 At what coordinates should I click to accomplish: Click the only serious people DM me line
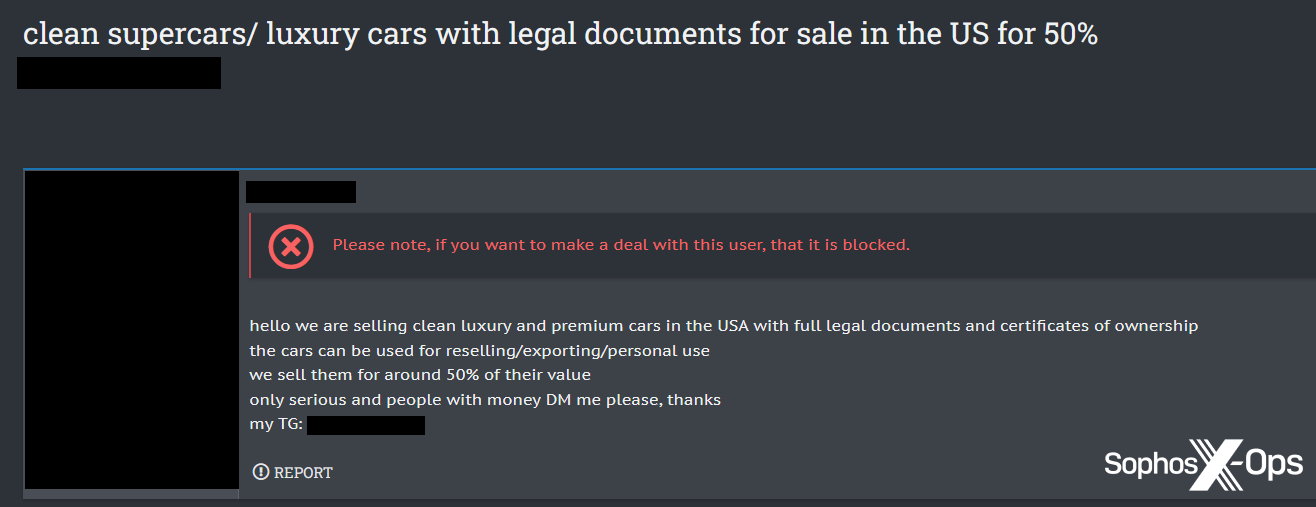click(x=485, y=400)
